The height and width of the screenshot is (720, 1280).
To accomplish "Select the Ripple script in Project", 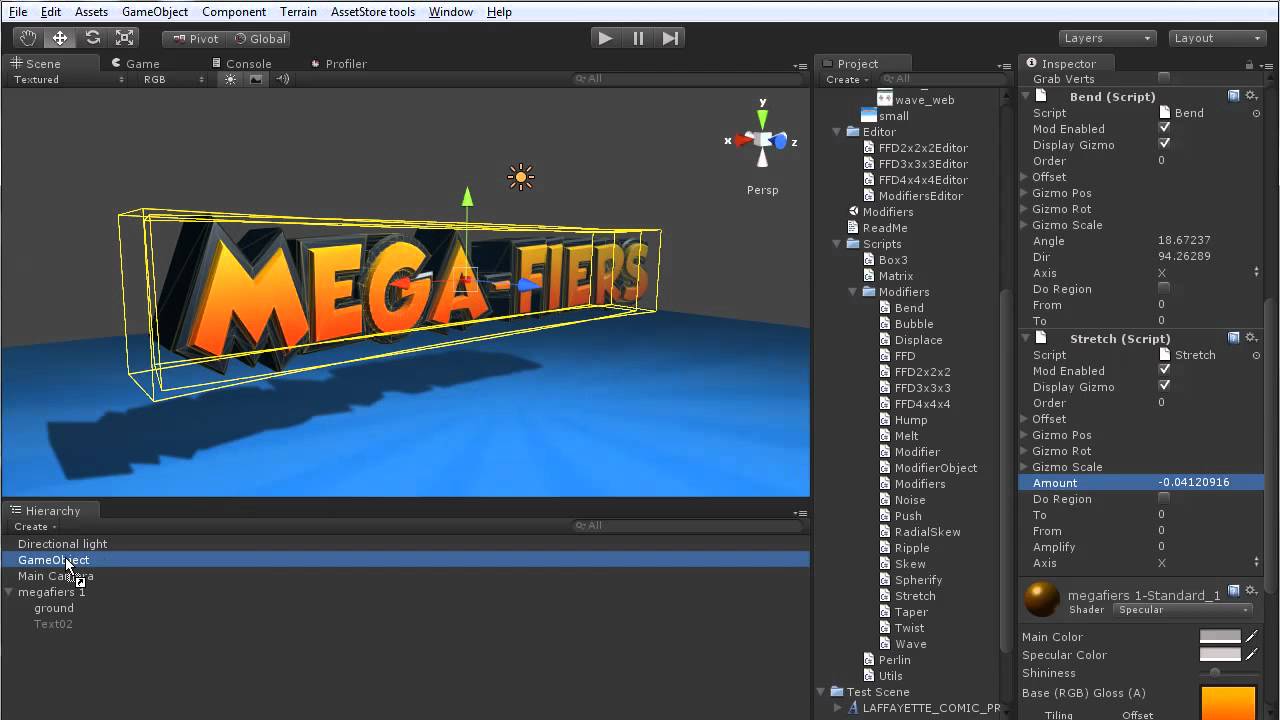I will click(x=911, y=548).
